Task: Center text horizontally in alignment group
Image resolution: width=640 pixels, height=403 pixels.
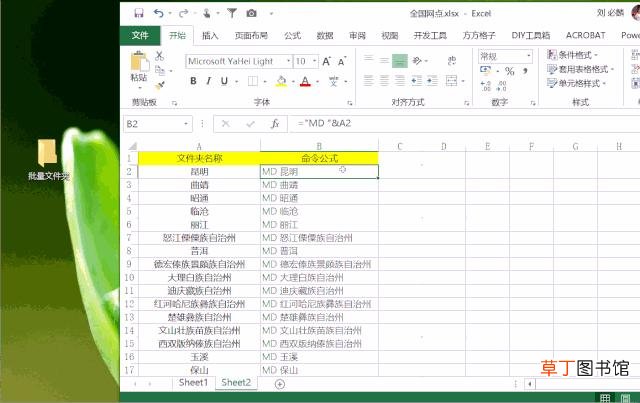Action: (x=384, y=81)
